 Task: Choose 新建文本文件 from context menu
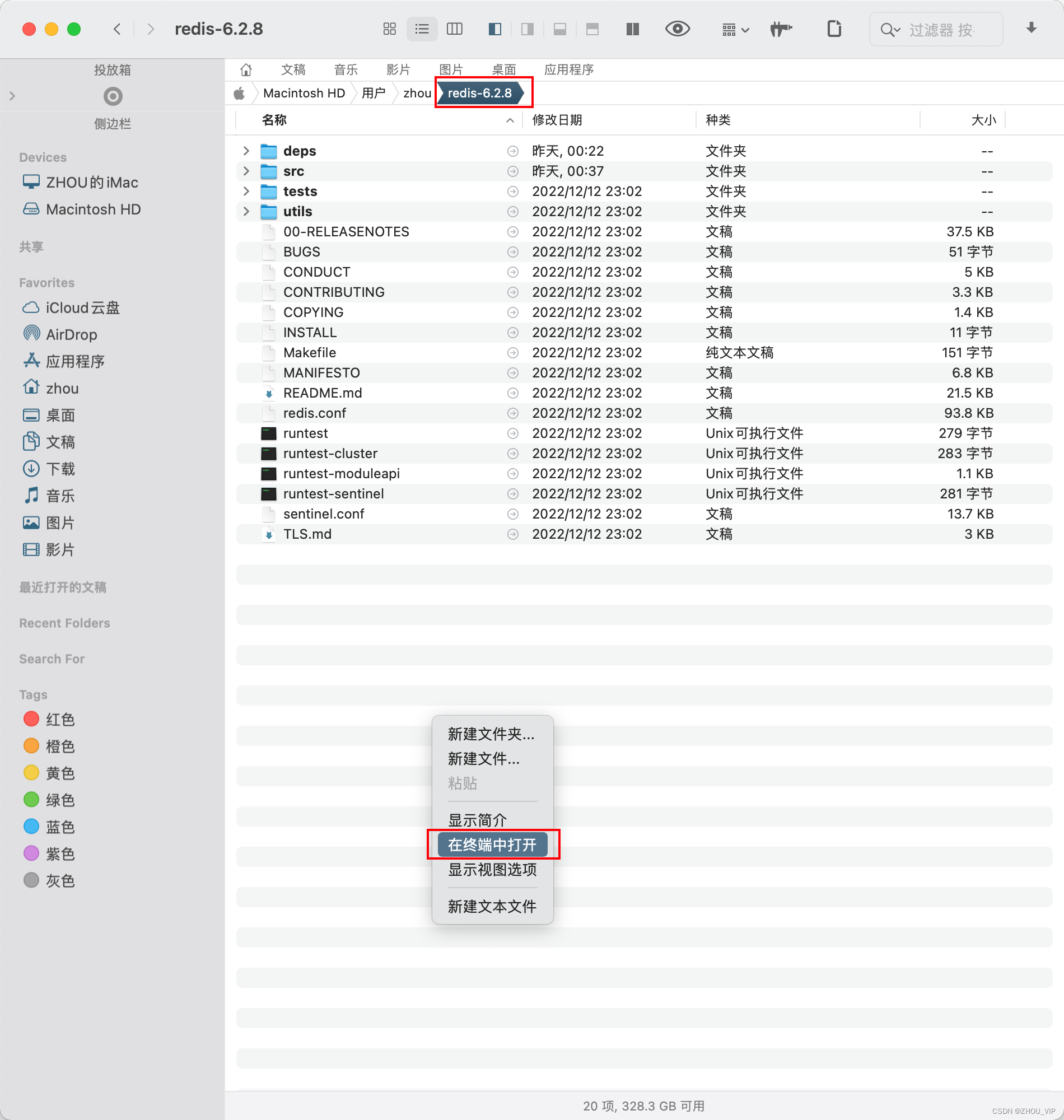coord(492,907)
